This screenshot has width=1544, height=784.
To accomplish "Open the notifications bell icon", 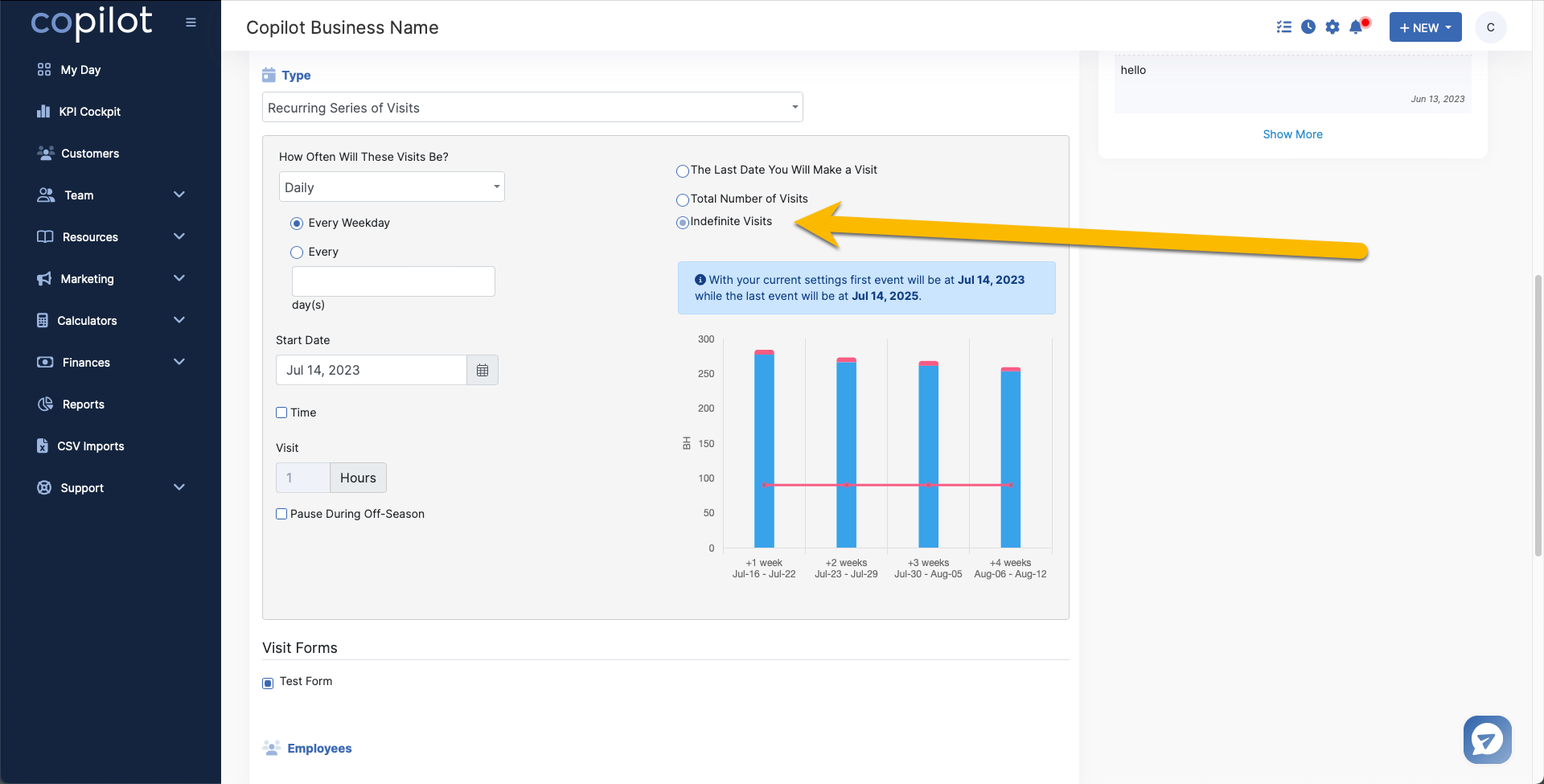I will 1357,27.
